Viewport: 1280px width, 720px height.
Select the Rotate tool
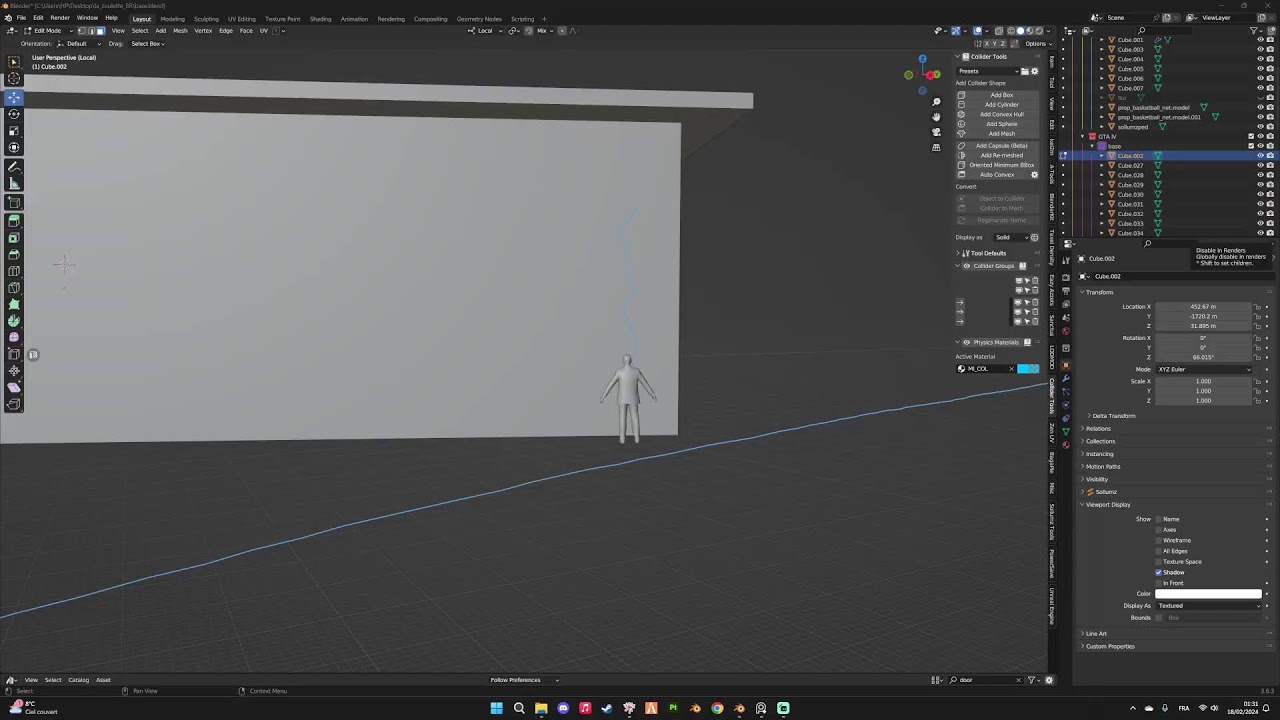(x=14, y=114)
